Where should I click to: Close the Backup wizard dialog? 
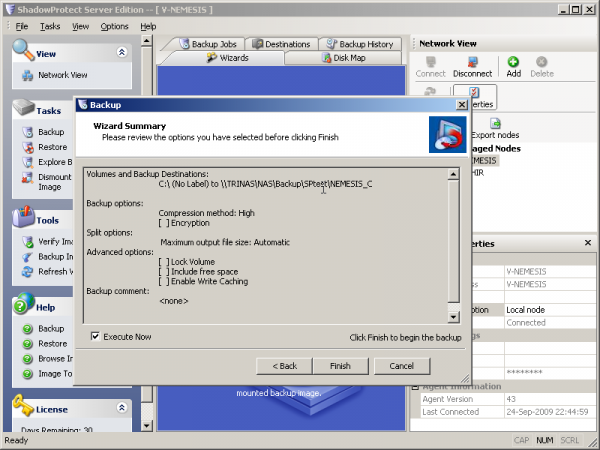(x=462, y=104)
